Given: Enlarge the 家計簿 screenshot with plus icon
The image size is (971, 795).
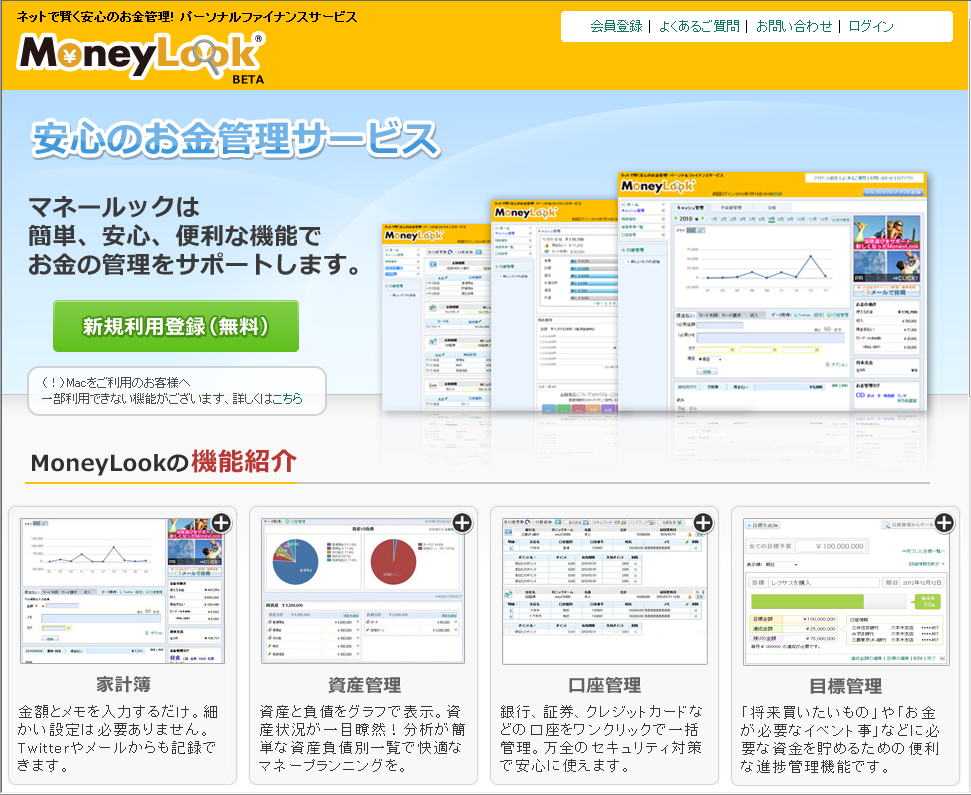Looking at the screenshot, I should [221, 523].
